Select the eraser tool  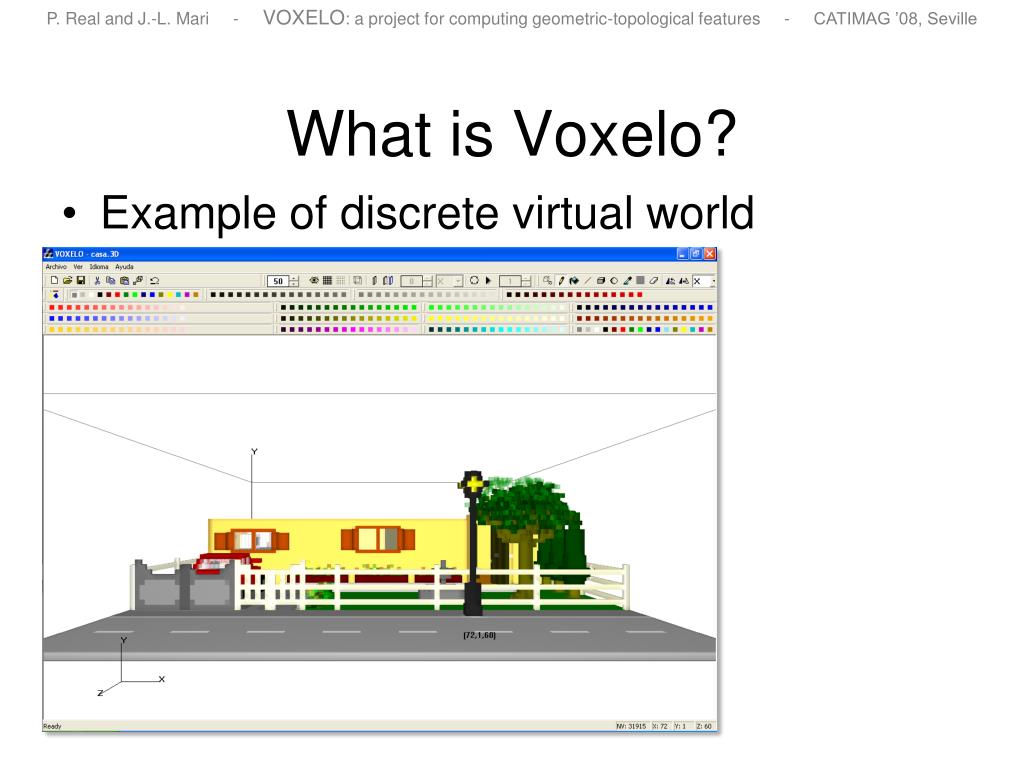point(654,281)
